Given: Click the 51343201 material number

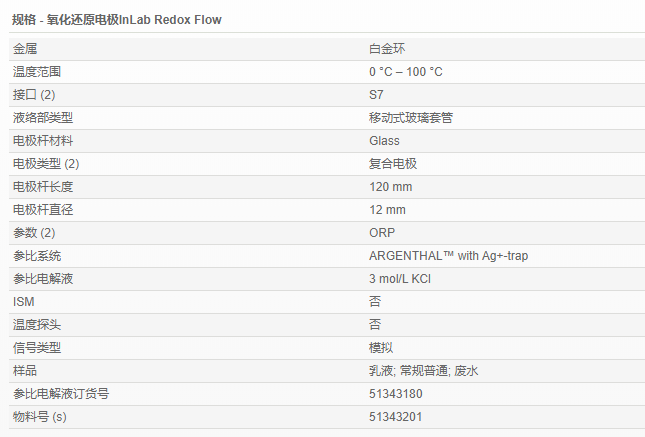Looking at the screenshot, I should tap(395, 416).
